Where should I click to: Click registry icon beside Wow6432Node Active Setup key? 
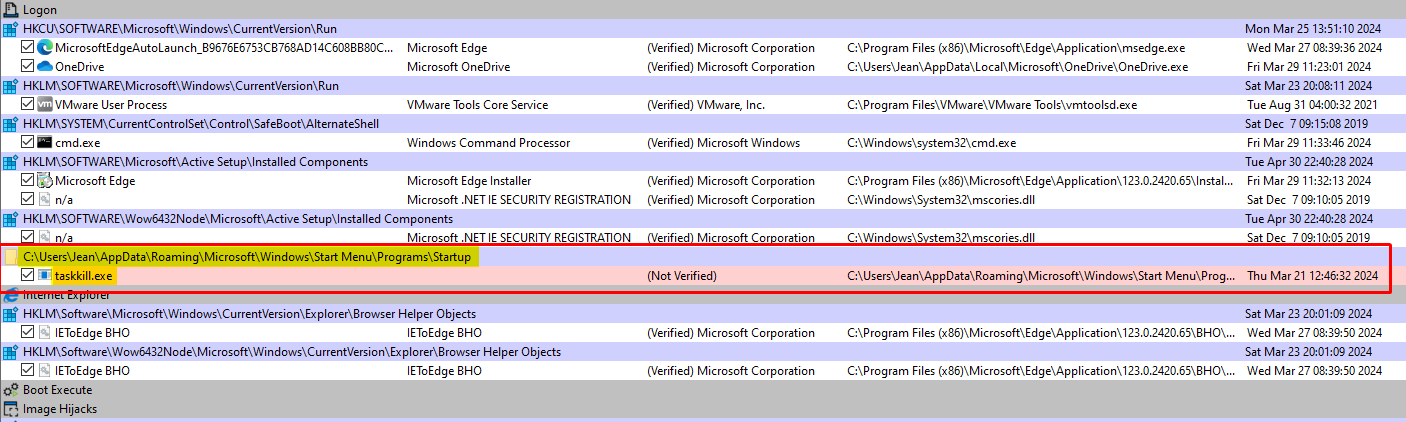pyautogui.click(x=10, y=218)
